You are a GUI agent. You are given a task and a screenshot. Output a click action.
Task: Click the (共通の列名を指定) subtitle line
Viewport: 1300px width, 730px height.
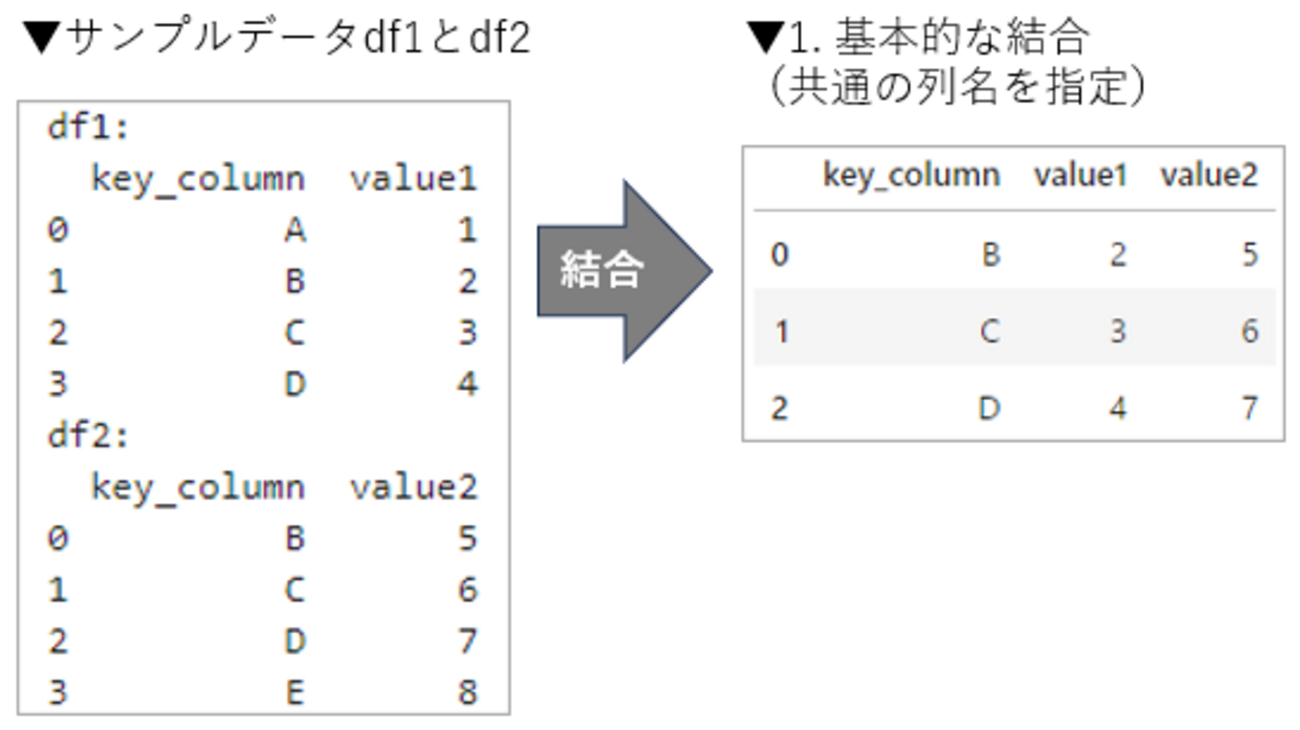(x=957, y=88)
